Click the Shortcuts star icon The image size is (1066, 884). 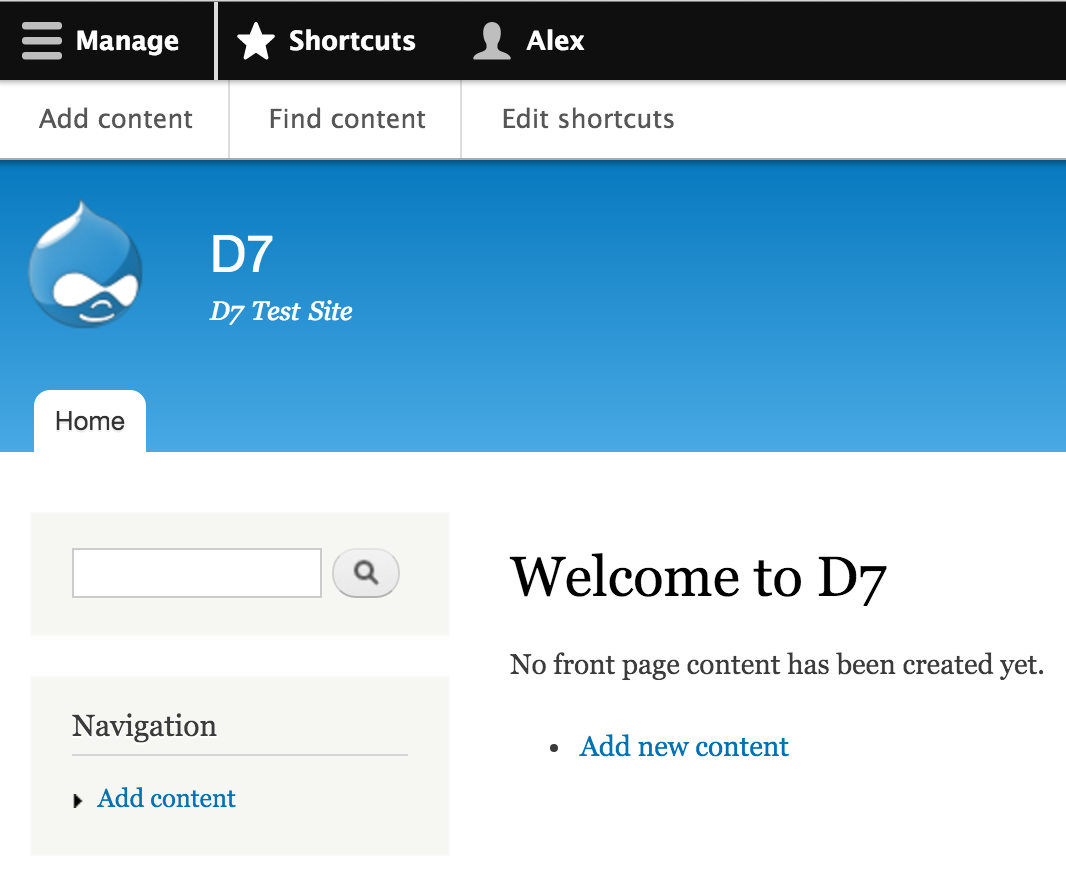click(x=256, y=41)
